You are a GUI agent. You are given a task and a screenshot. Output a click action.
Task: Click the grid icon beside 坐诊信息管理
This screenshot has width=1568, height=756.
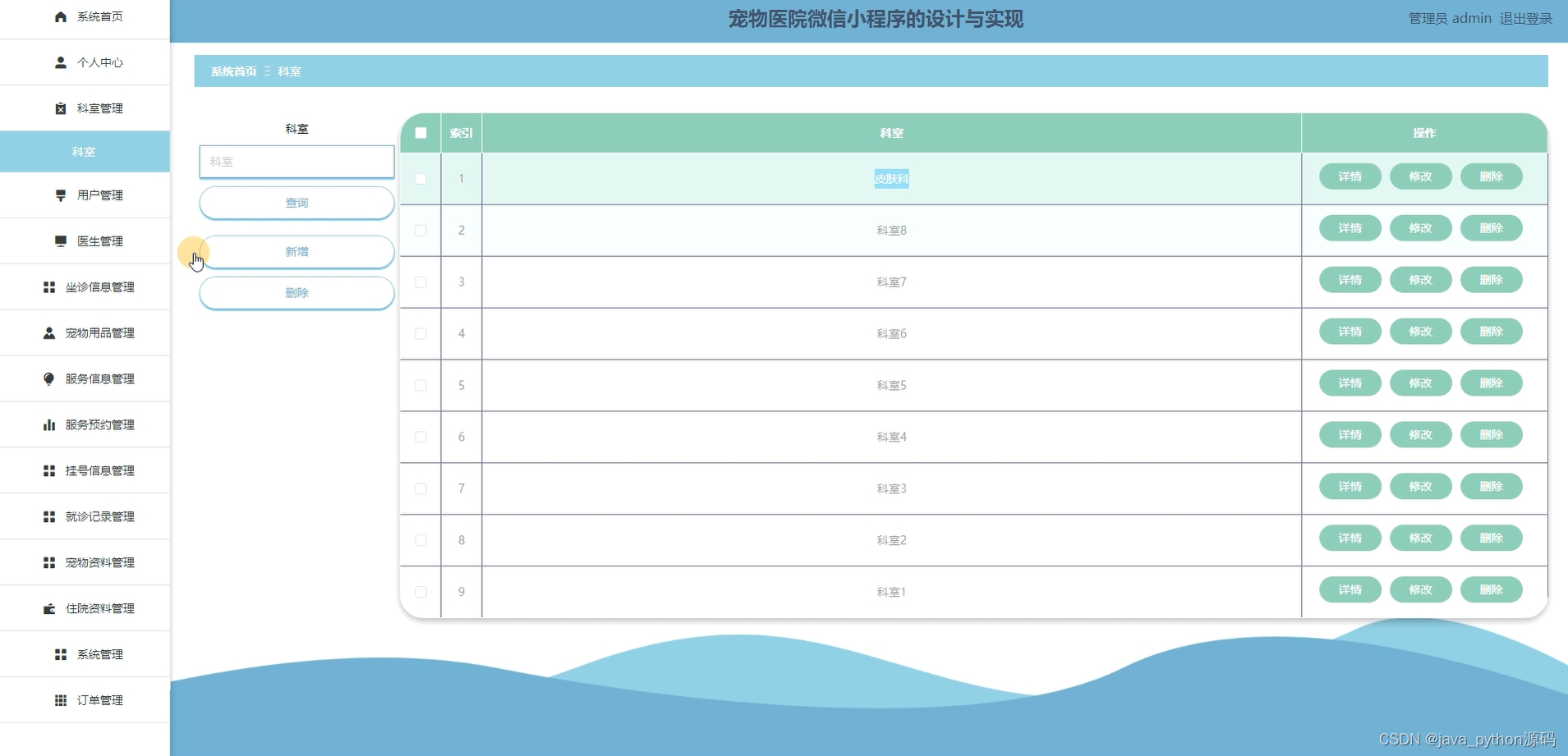tap(49, 287)
